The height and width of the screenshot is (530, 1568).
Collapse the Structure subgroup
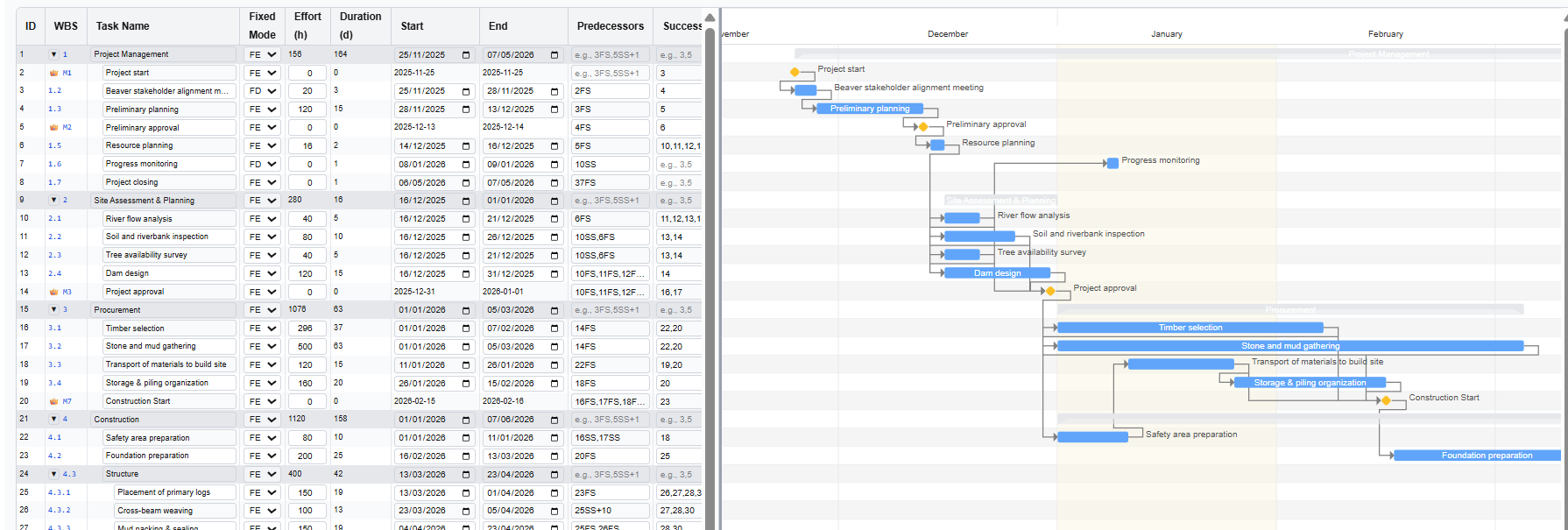click(x=53, y=474)
